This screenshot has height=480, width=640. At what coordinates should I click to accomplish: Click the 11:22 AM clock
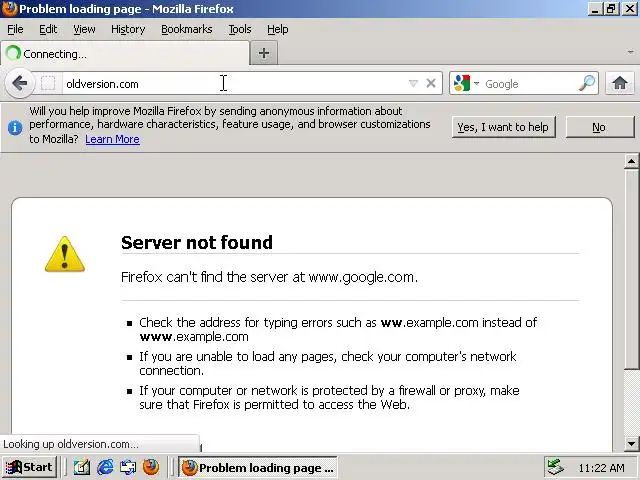601,468
